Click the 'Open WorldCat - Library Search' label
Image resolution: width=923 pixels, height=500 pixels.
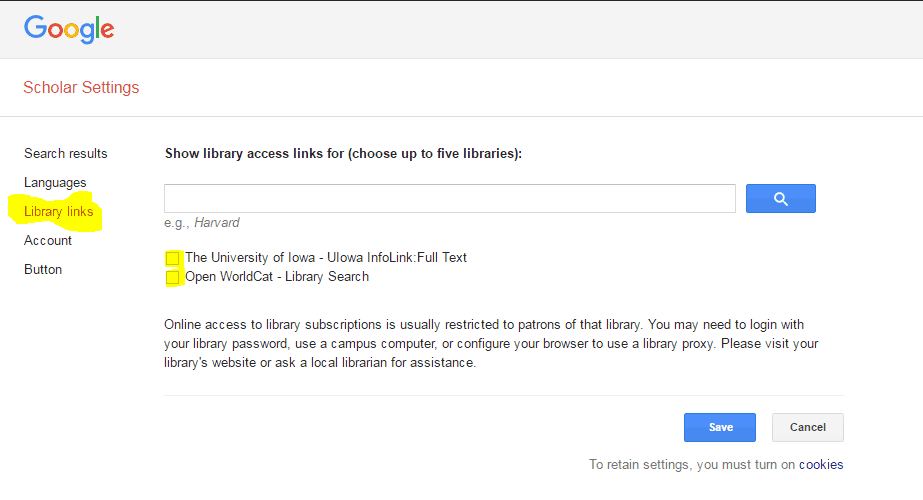[277, 276]
